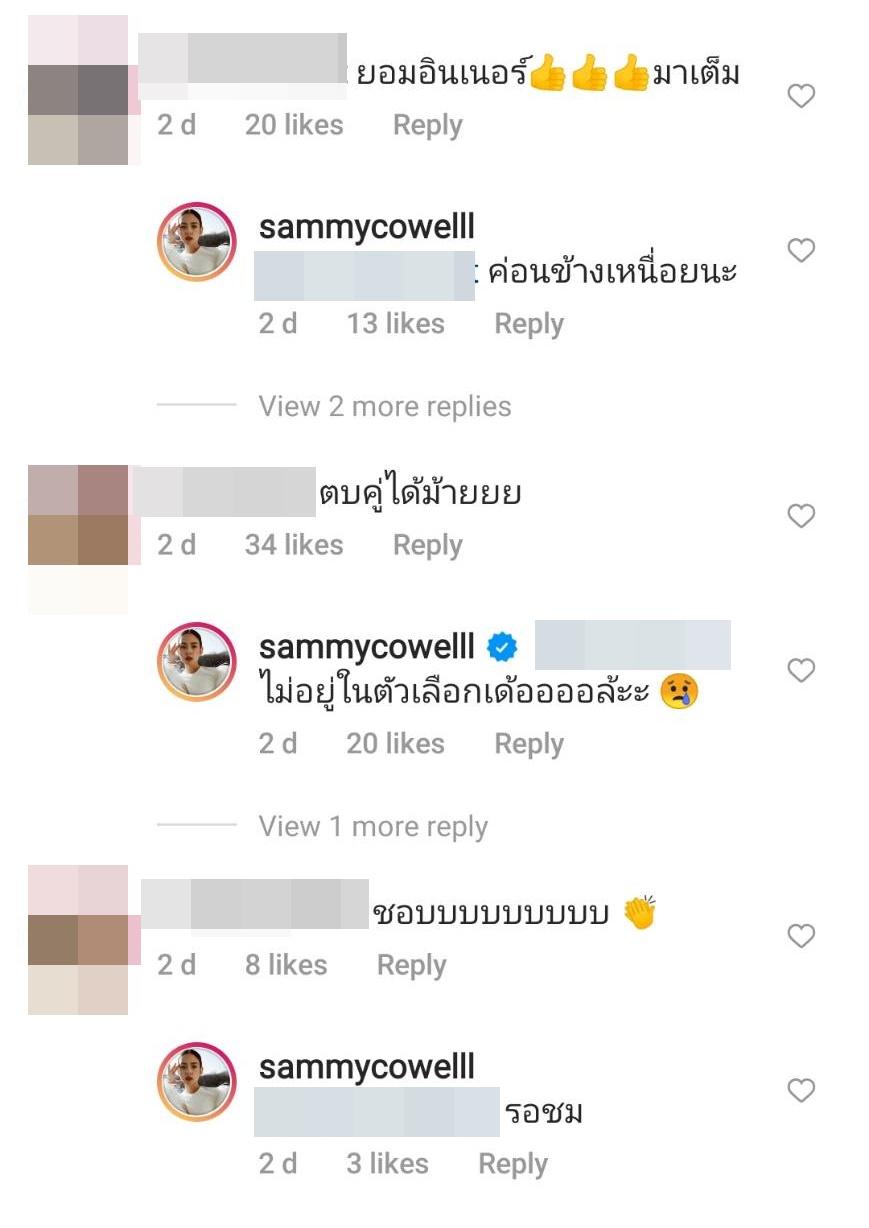Viewport: 869px width, 1228px height.
Task: Tap heart on the comment with 8 likes
Action: click(801, 936)
